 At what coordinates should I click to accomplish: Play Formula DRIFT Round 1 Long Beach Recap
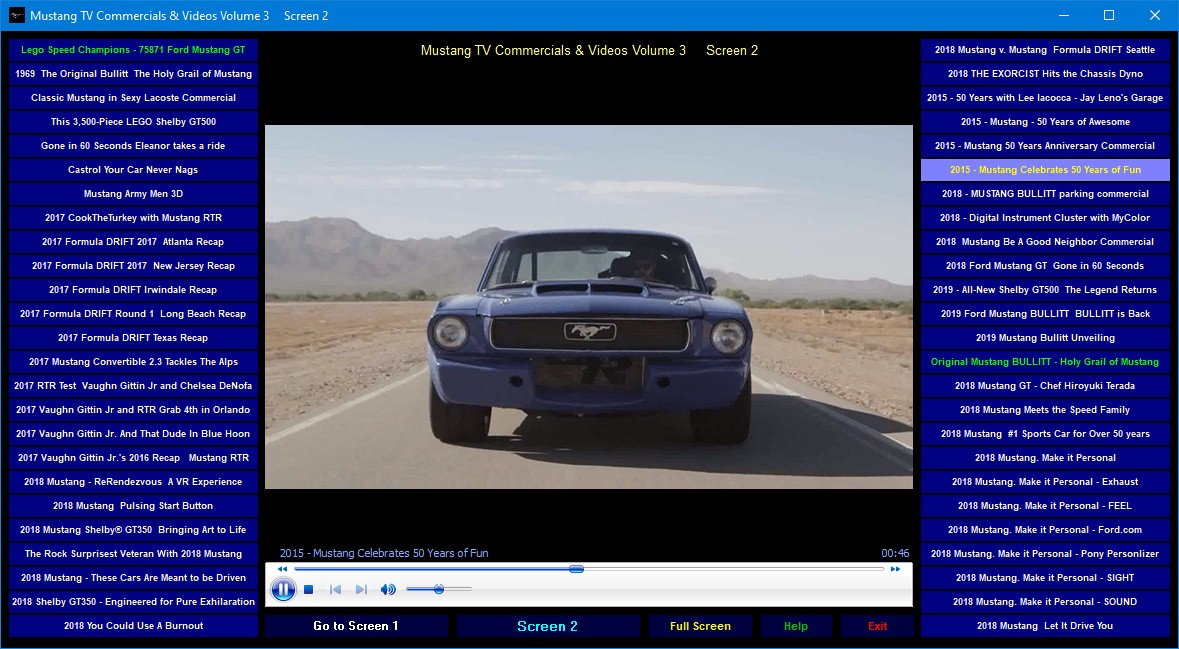pos(133,314)
